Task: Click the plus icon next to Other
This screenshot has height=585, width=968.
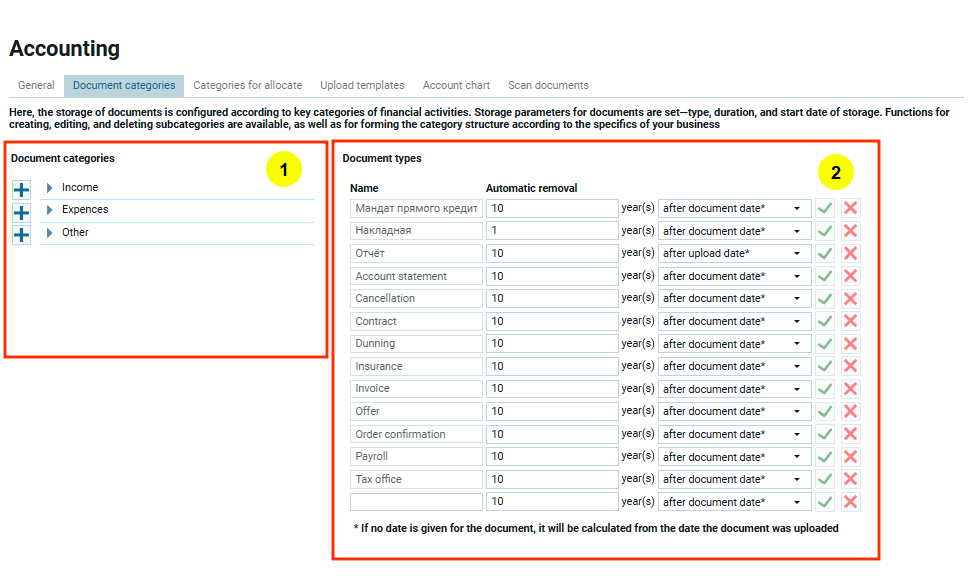Action: [x=21, y=235]
